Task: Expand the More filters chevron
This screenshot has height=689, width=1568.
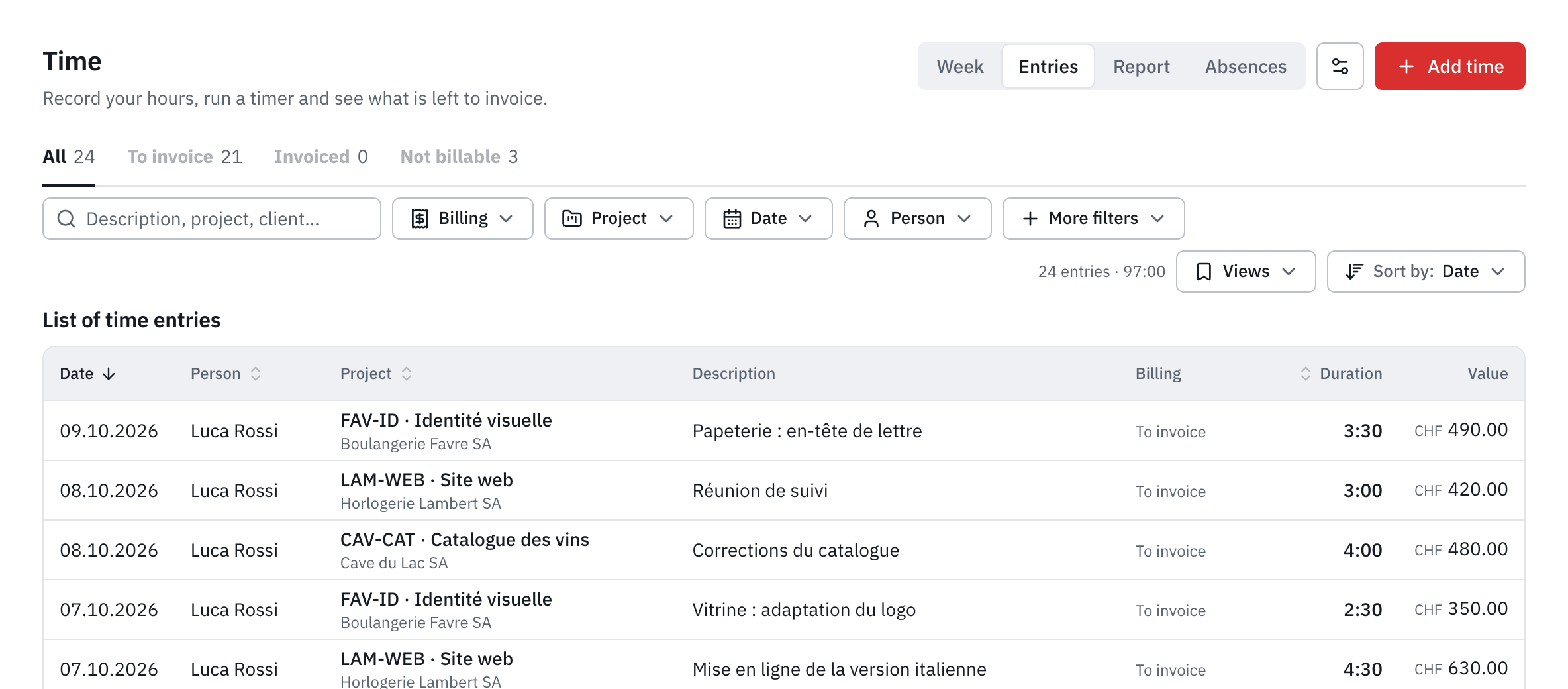Action: [x=1157, y=219]
